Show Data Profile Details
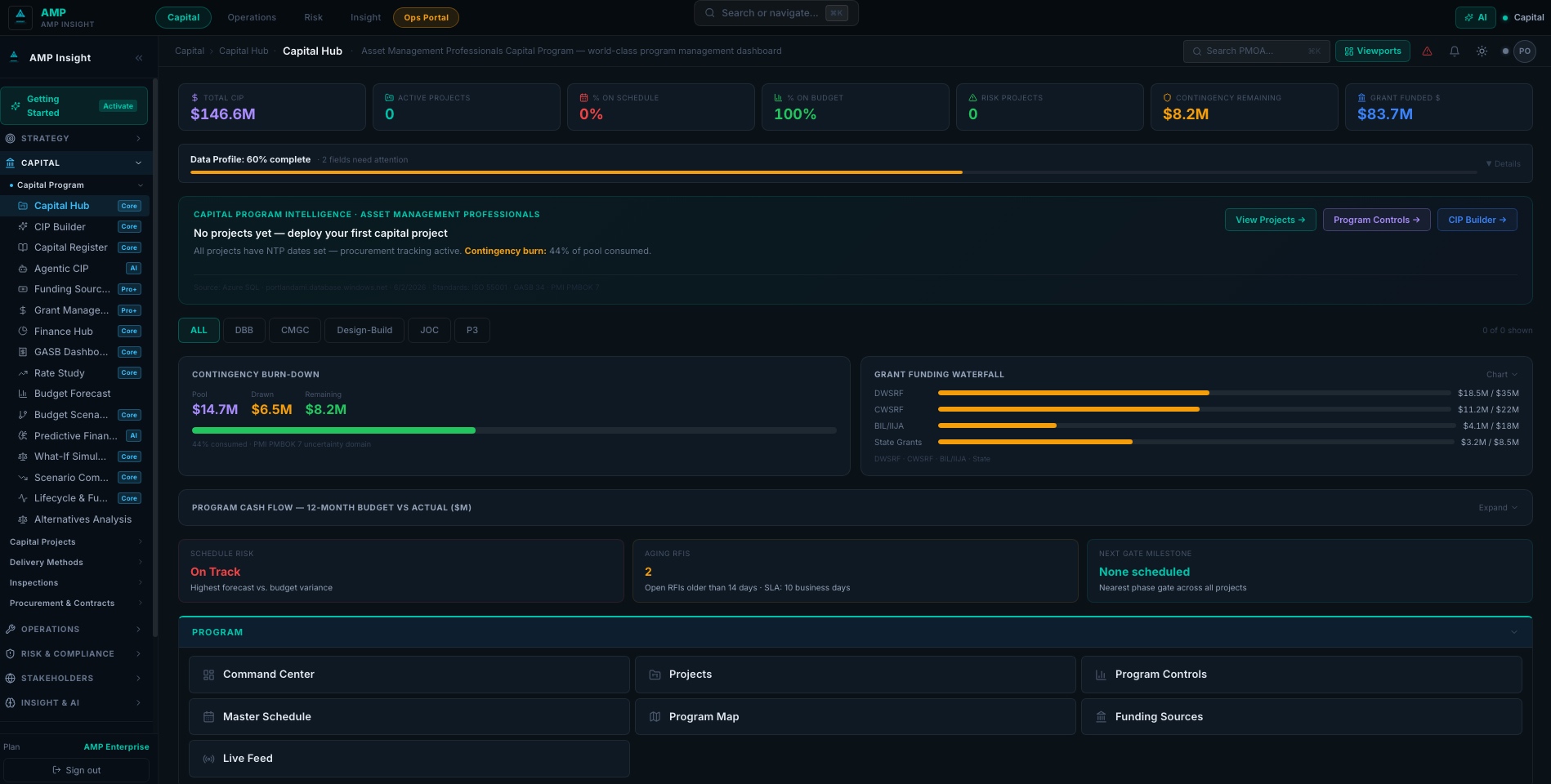Screen dimensions: 1551x784 [x=1503, y=164]
